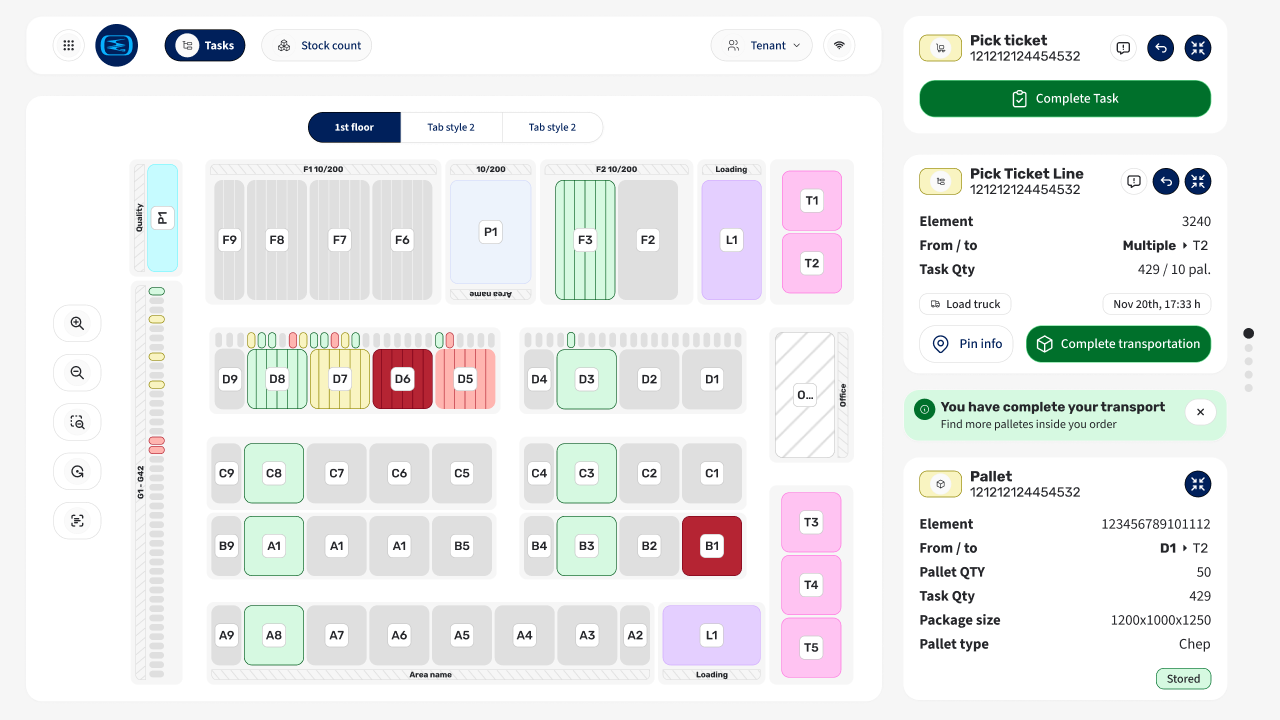Select the green striped F3 zone
1280x720 pixels.
pyautogui.click(x=585, y=240)
